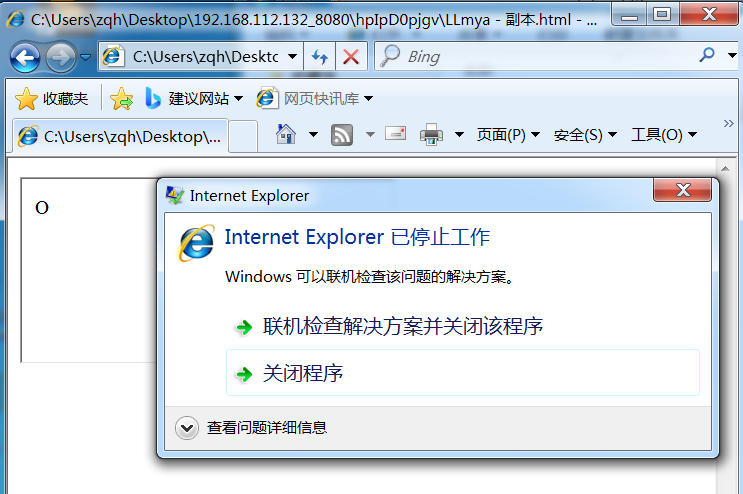Screen dimensions: 743x494
Task: Print the page with the printer icon
Action: [431, 135]
